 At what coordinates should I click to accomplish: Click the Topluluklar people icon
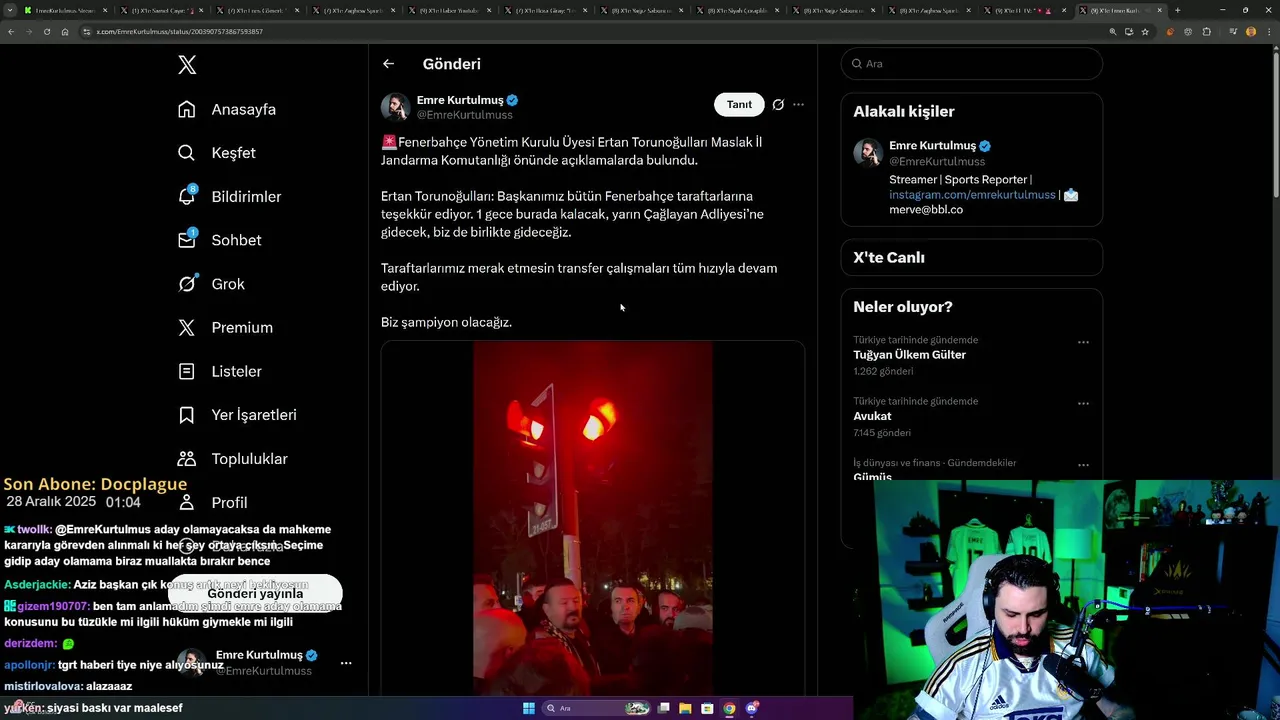pos(187,459)
